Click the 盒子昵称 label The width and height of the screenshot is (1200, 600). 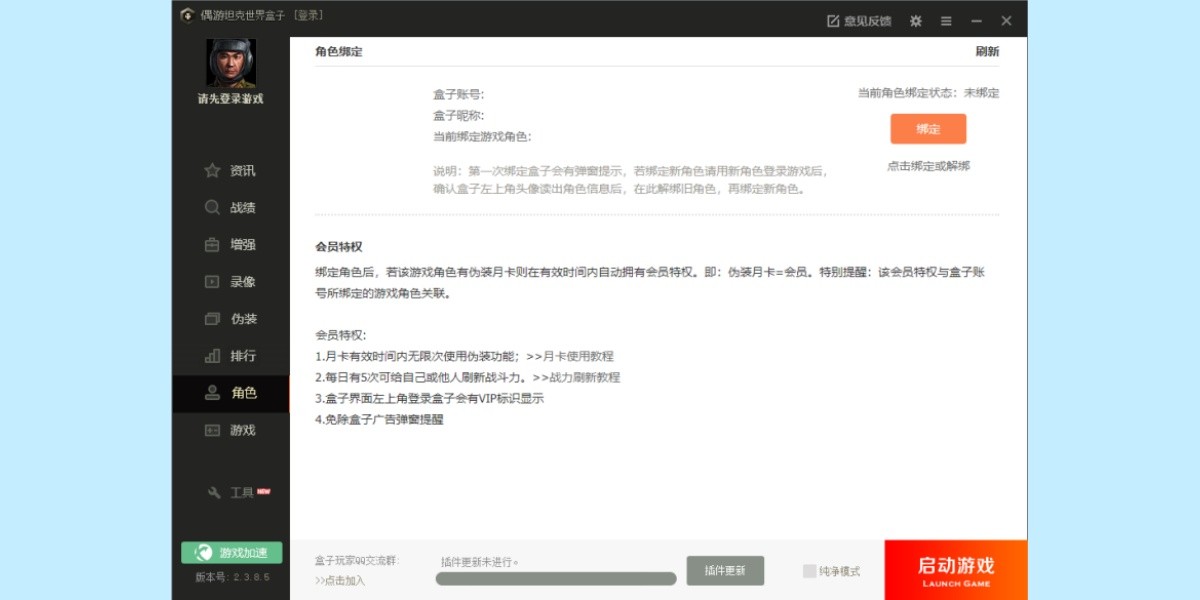[459, 115]
